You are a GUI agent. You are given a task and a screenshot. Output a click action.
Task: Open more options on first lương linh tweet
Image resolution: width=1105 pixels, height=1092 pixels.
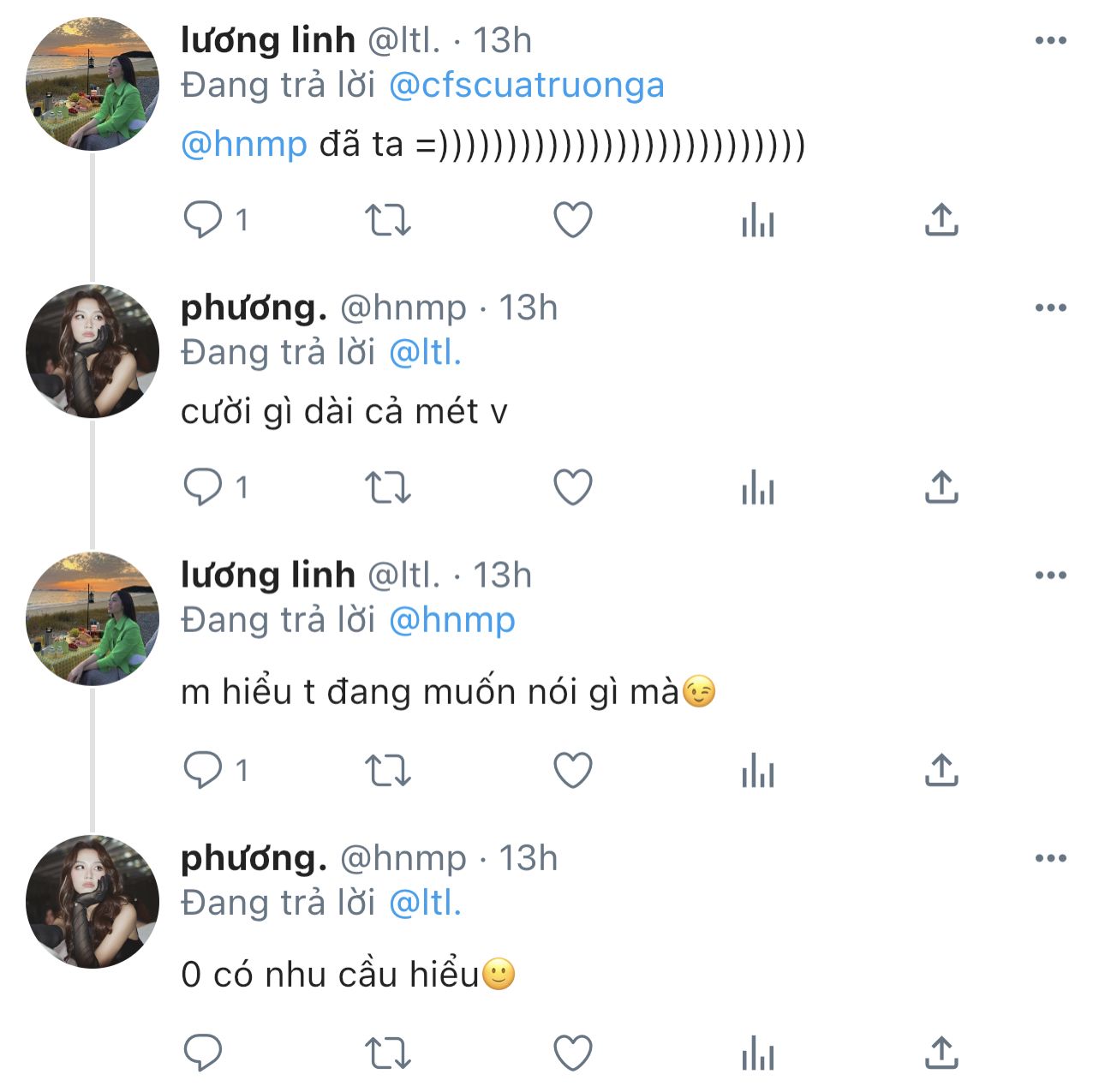pos(1050,40)
